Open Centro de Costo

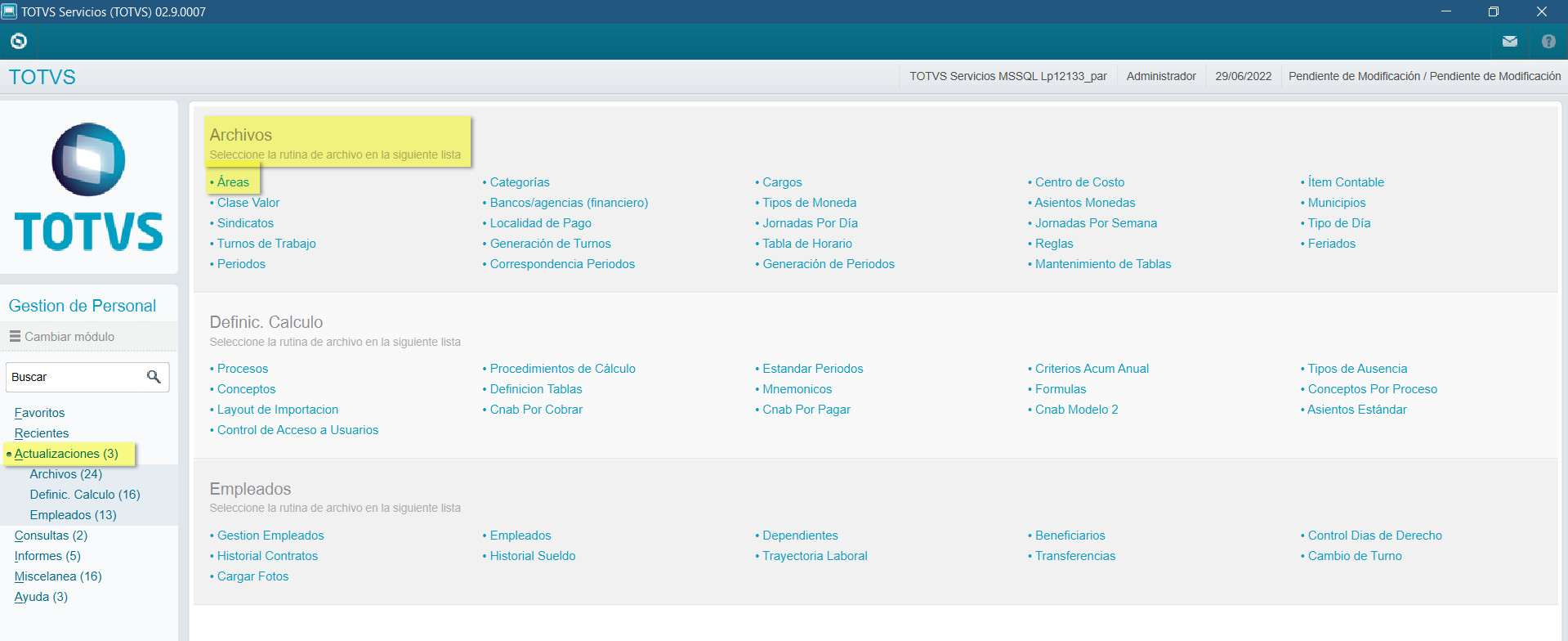click(x=1079, y=182)
